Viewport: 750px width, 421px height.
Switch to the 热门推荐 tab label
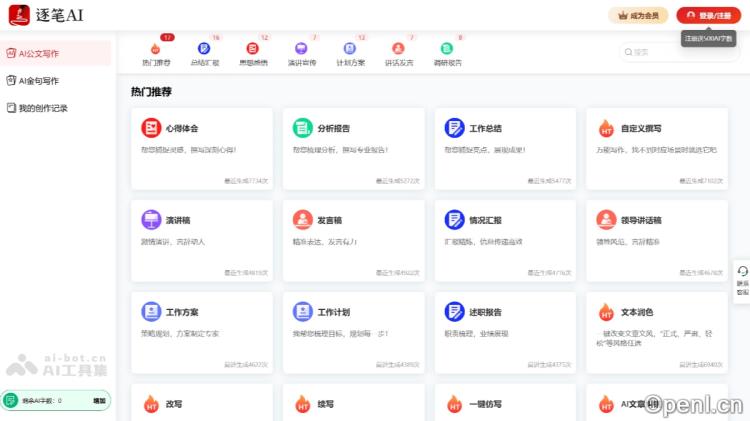click(x=156, y=63)
